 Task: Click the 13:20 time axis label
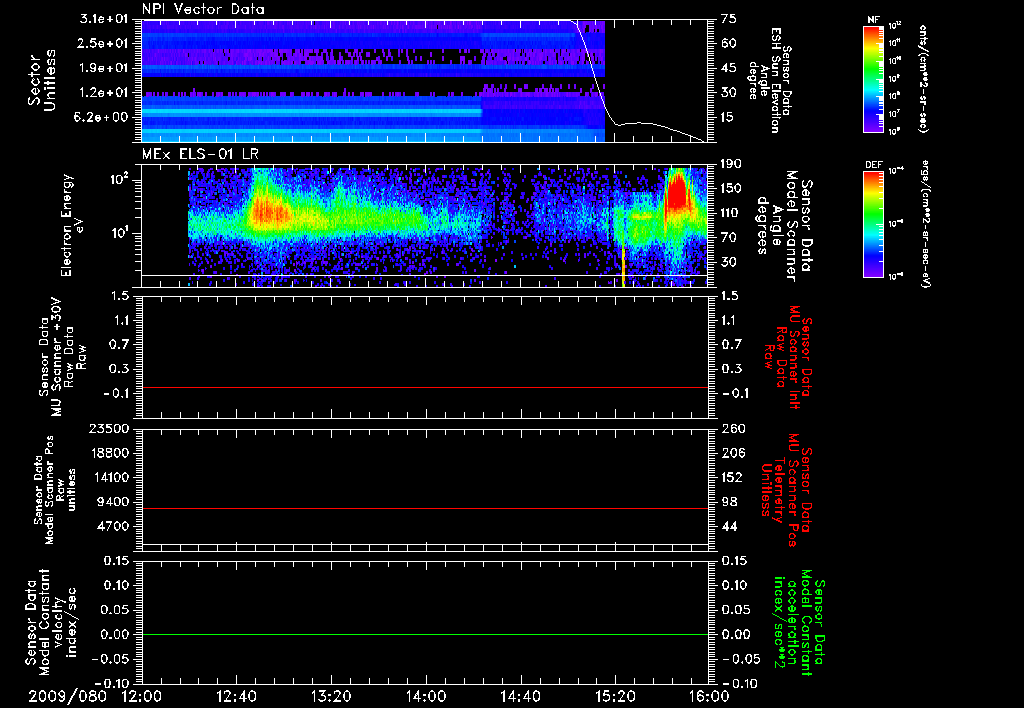(x=331, y=696)
